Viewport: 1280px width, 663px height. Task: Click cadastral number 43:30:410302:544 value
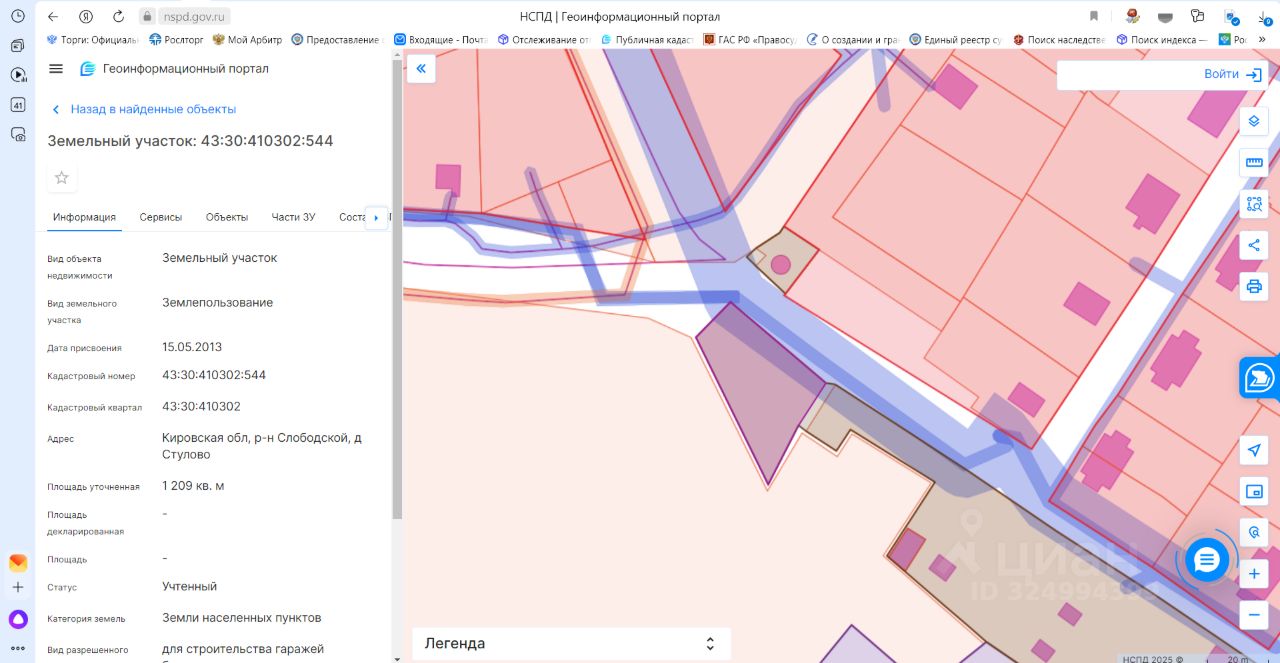214,375
